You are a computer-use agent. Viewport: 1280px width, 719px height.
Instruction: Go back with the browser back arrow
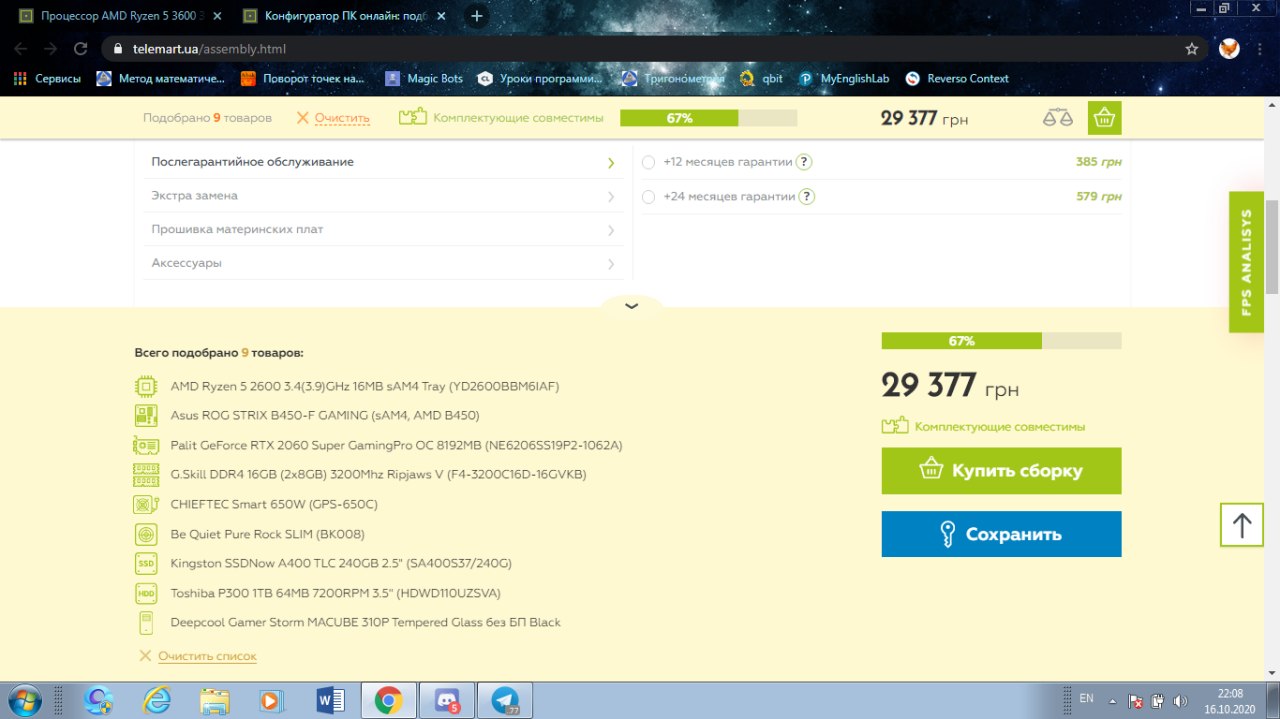[x=22, y=48]
